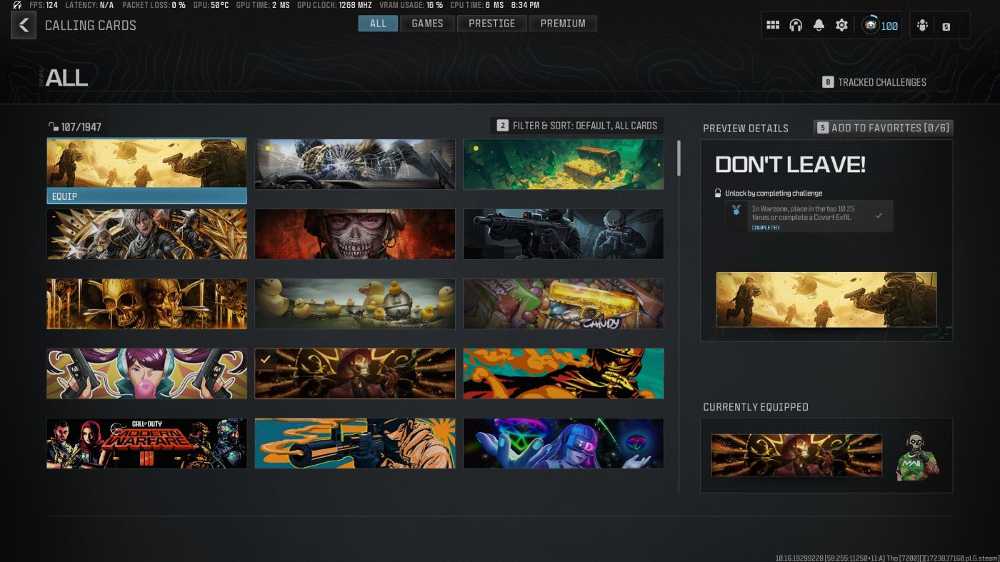Click the FPS 124 overlay readout
1000x562 pixels.
43,5
